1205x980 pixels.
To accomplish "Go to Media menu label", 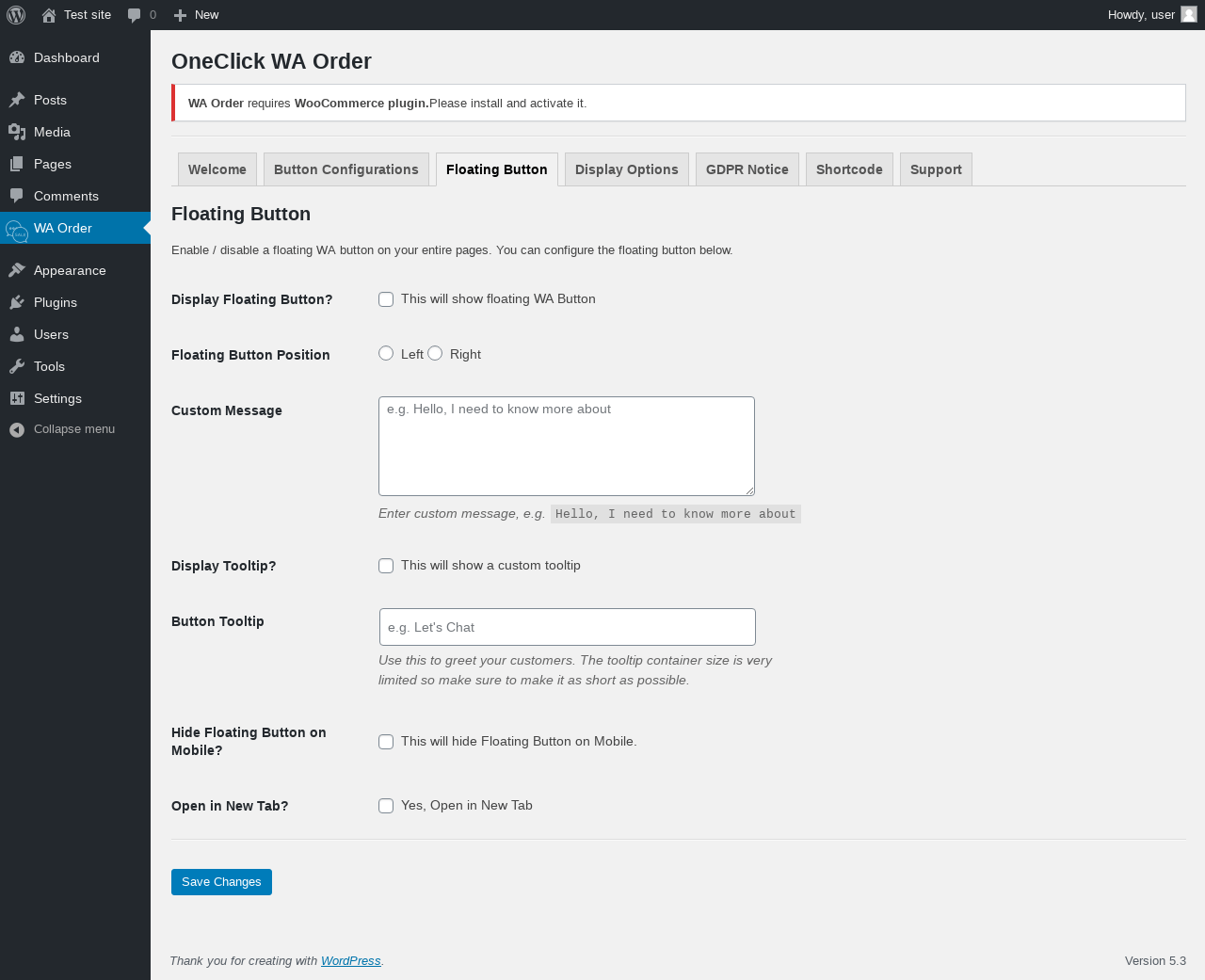I will (x=52, y=132).
